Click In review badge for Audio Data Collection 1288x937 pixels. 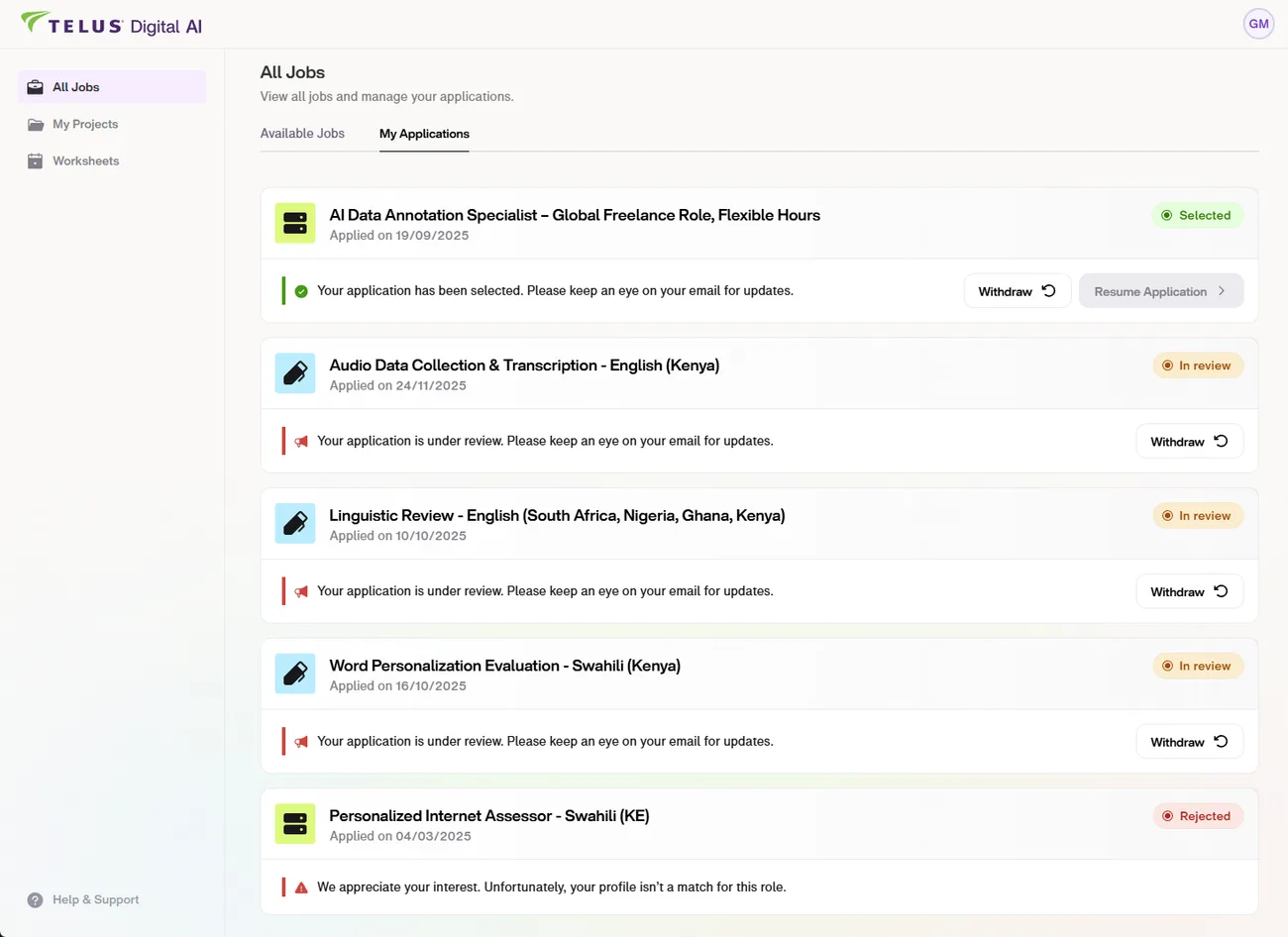click(1197, 365)
